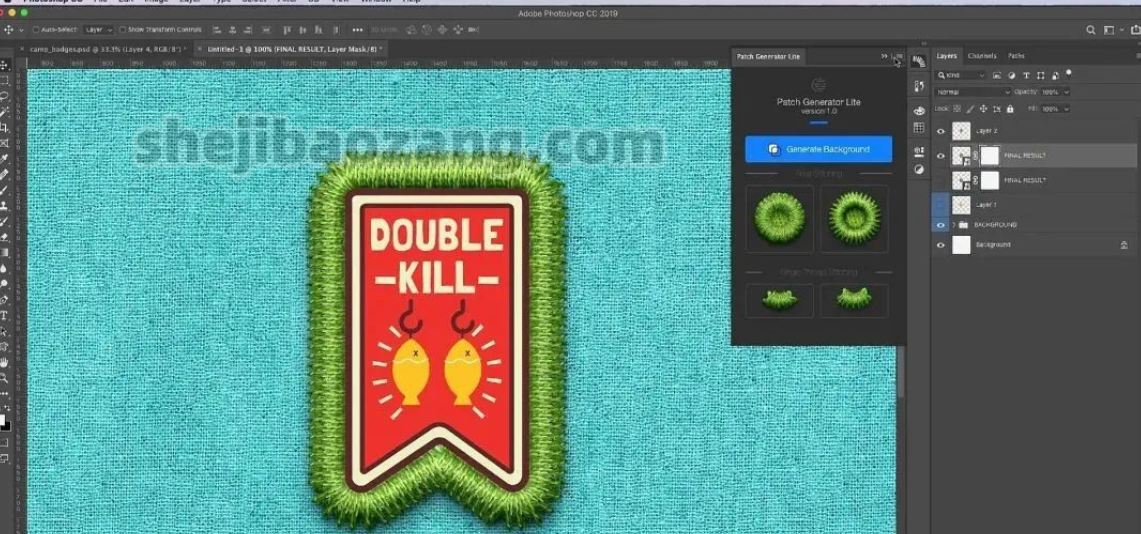This screenshot has height=534, width=1141.
Task: Close the Untitled-1 document tab
Action: 200,49
